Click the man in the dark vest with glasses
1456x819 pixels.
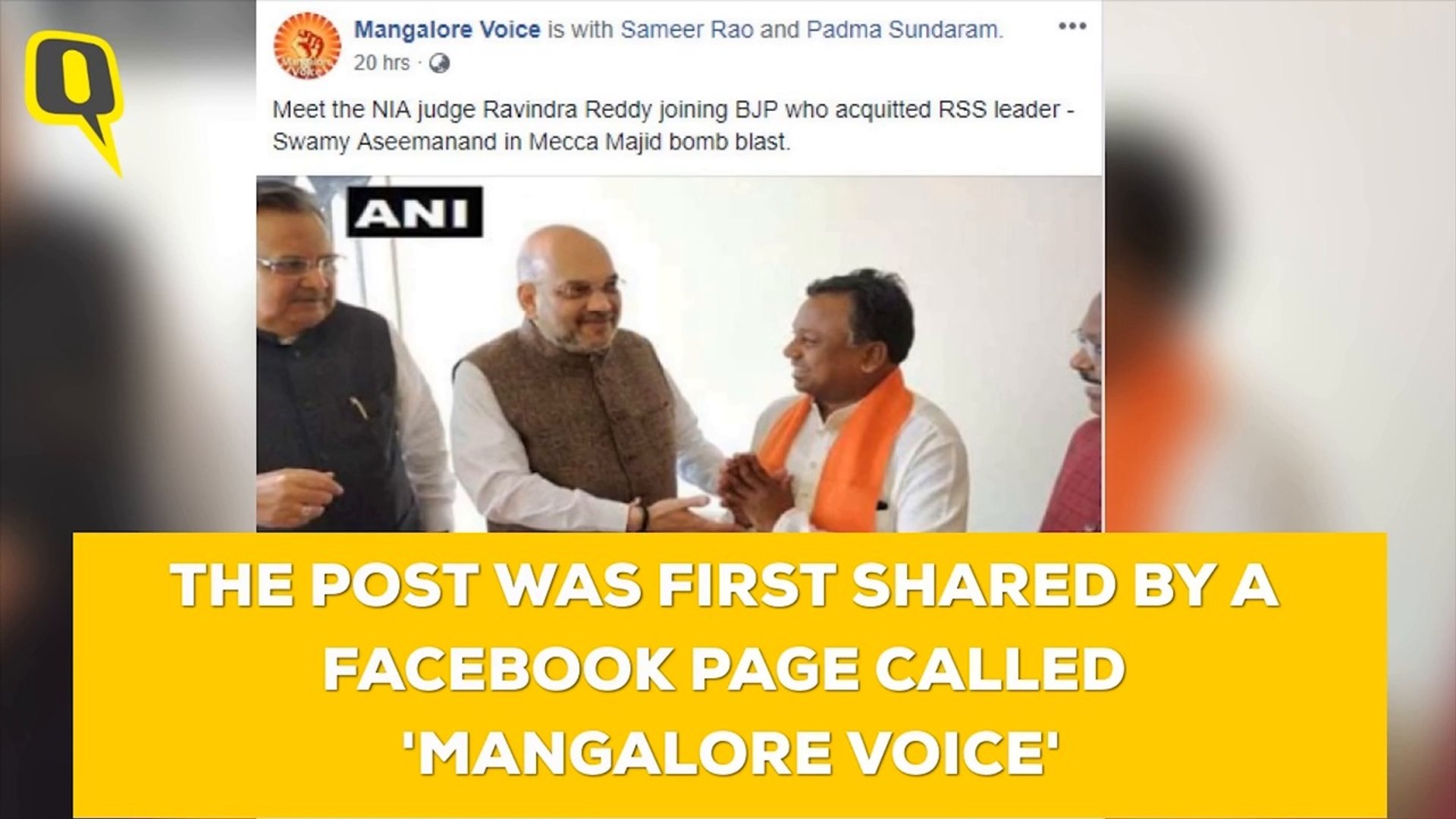(341, 356)
